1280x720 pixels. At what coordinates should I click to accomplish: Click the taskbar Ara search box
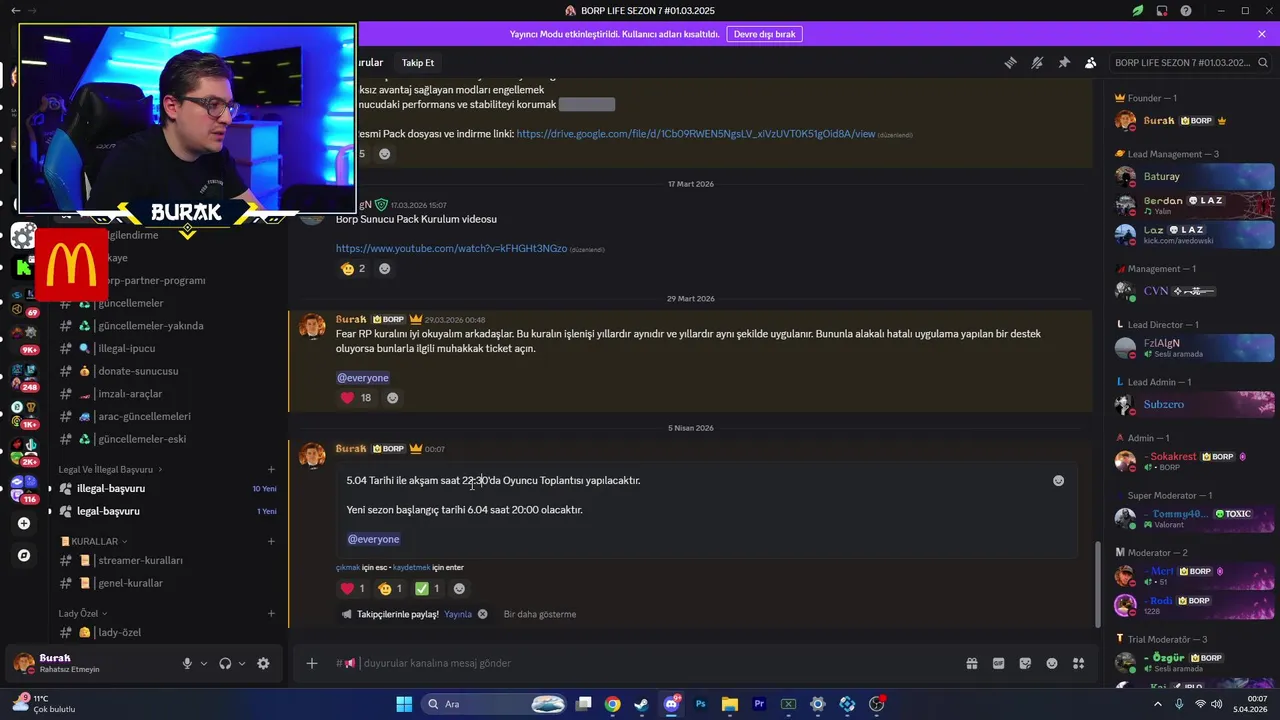tap(495, 704)
